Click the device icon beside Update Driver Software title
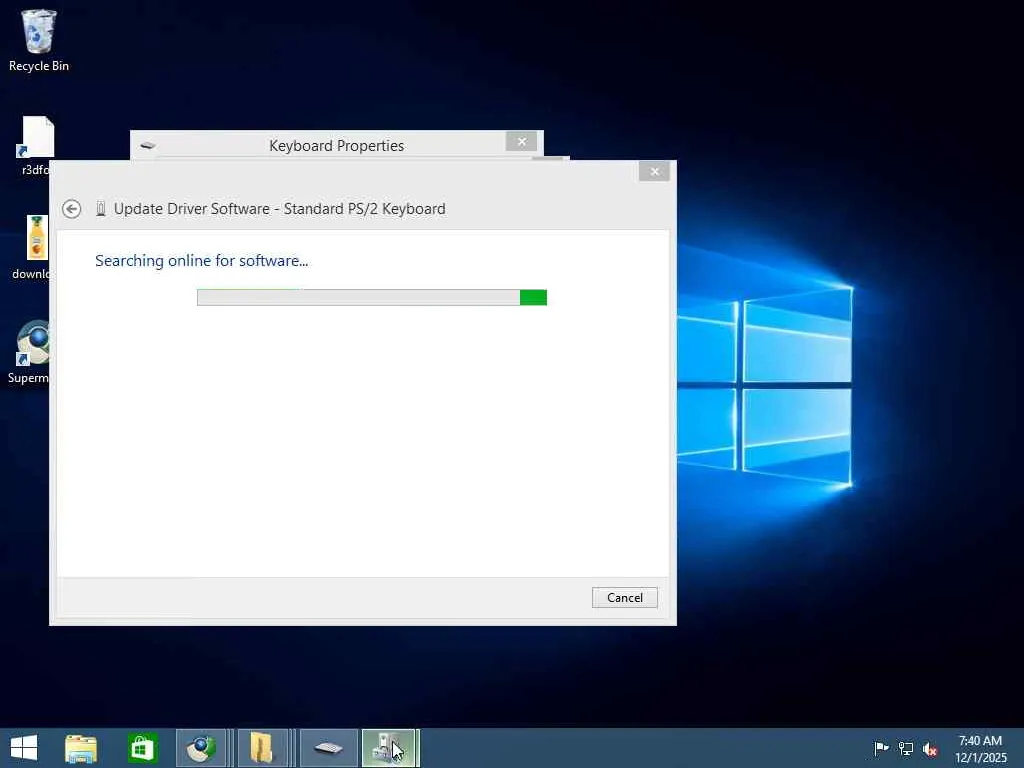The height and width of the screenshot is (768, 1024). (101, 209)
